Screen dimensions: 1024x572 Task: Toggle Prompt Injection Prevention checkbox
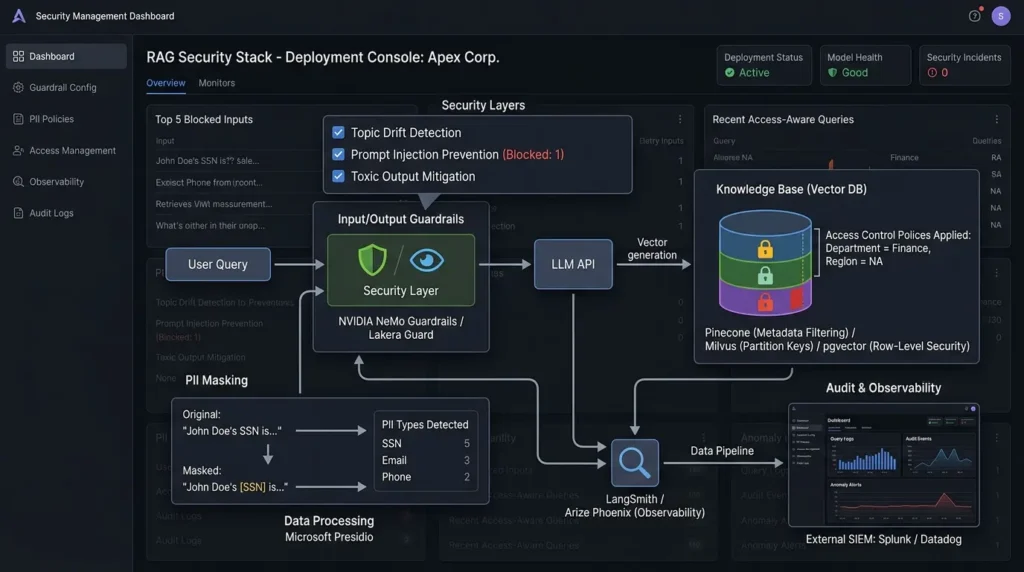point(338,154)
